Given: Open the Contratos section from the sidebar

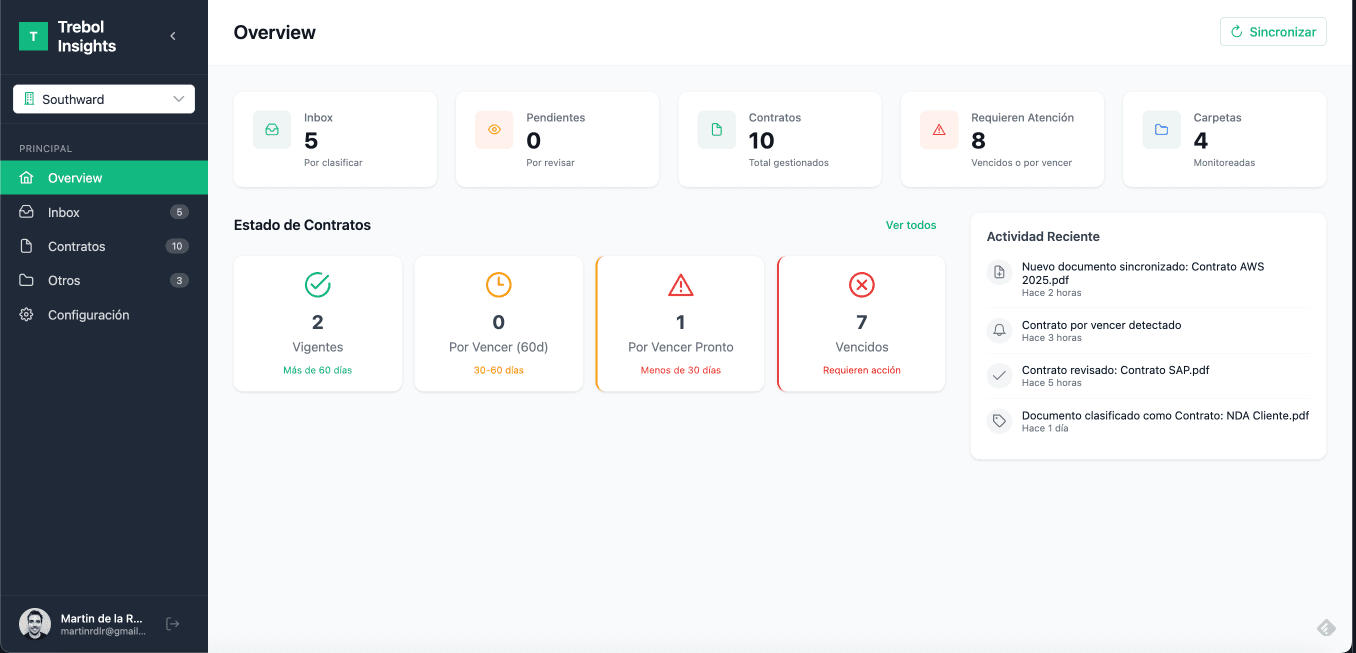Looking at the screenshot, I should click(x=76, y=246).
